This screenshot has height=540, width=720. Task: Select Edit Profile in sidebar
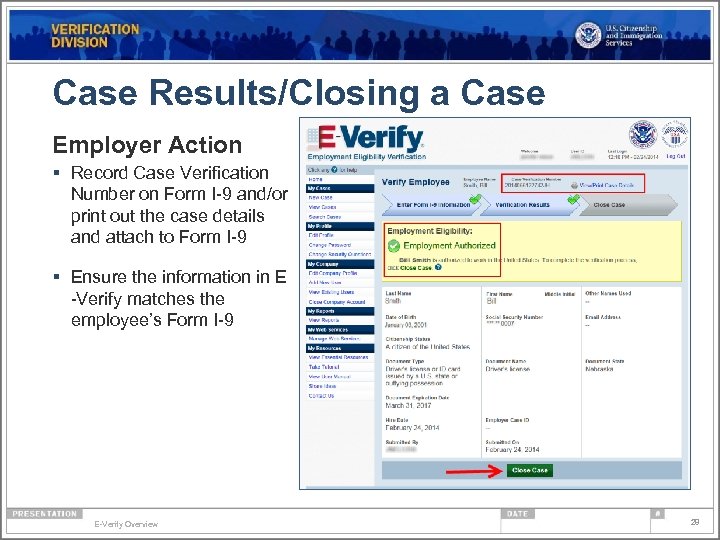click(321, 235)
